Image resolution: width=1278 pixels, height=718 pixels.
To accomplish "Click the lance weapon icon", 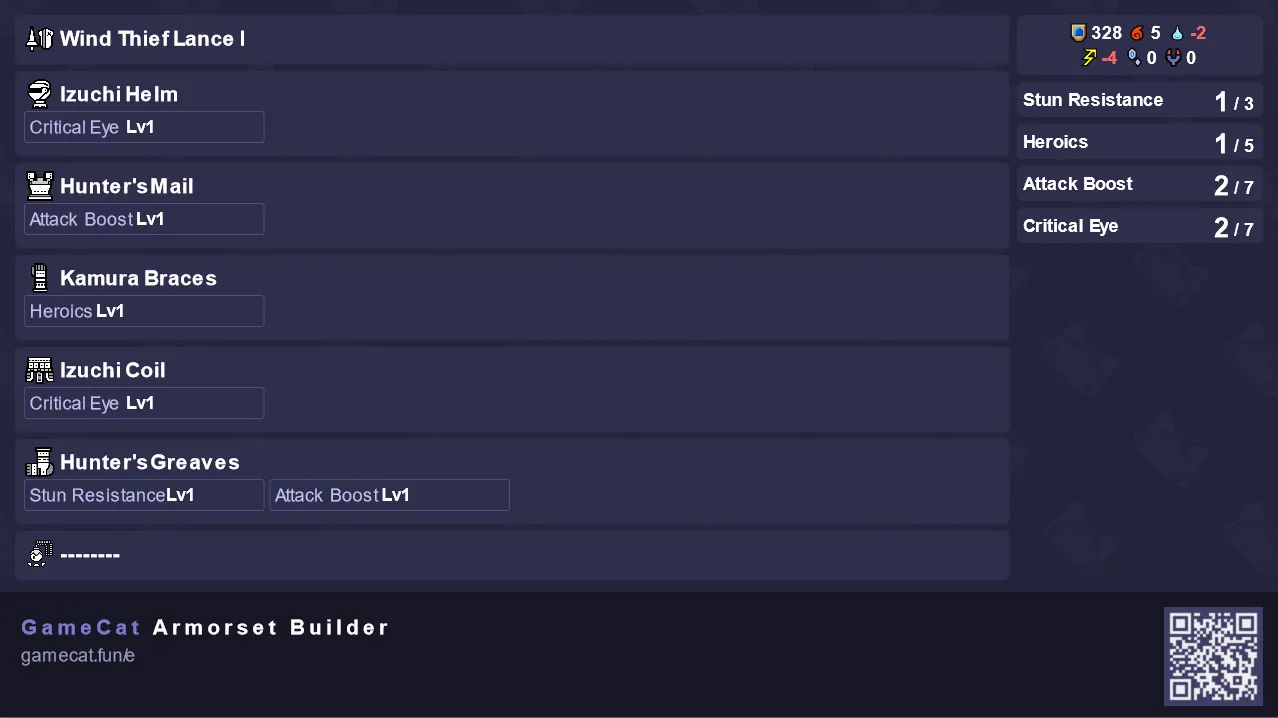I will [39, 39].
